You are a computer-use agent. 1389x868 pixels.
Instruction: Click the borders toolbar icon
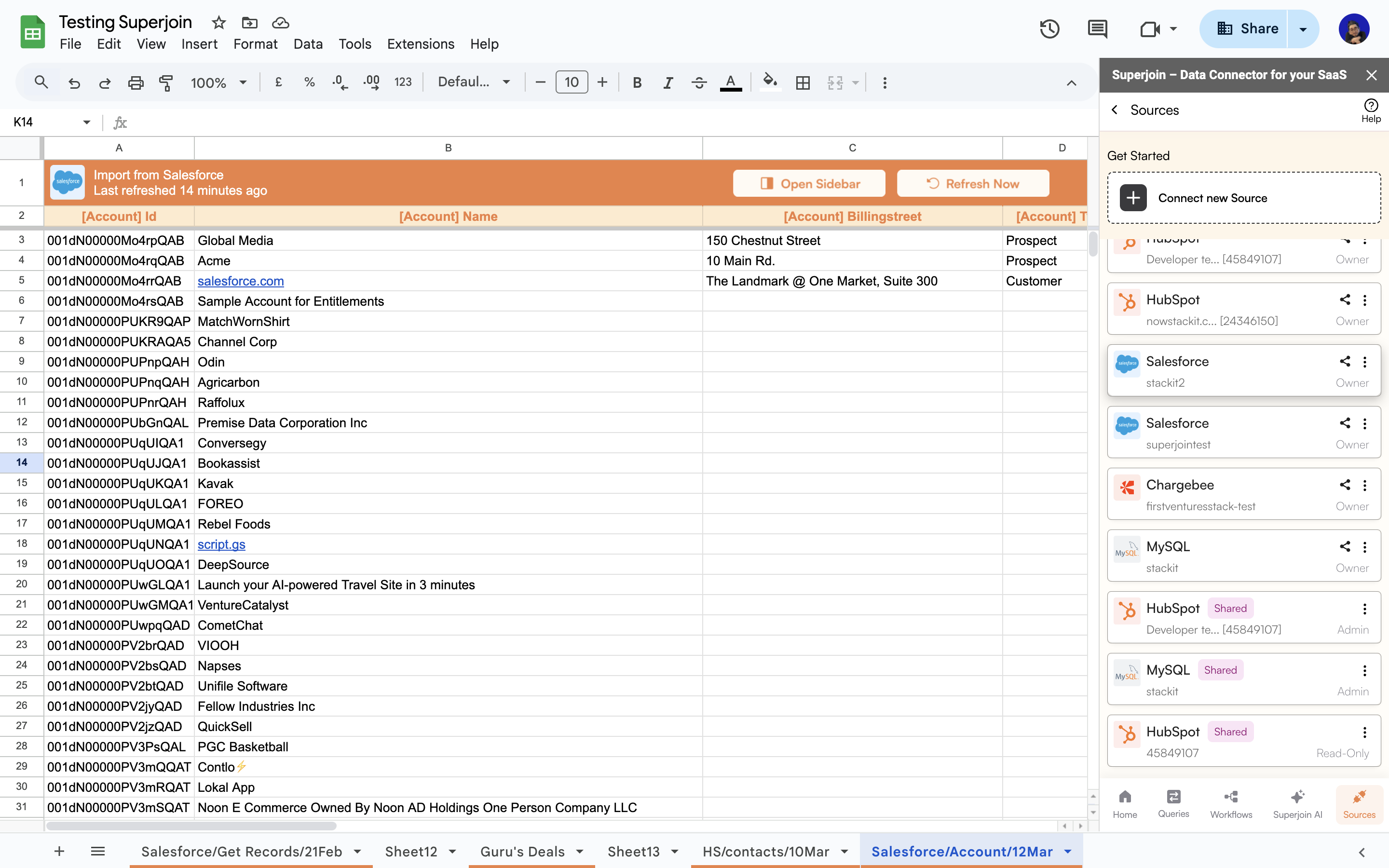(x=803, y=82)
